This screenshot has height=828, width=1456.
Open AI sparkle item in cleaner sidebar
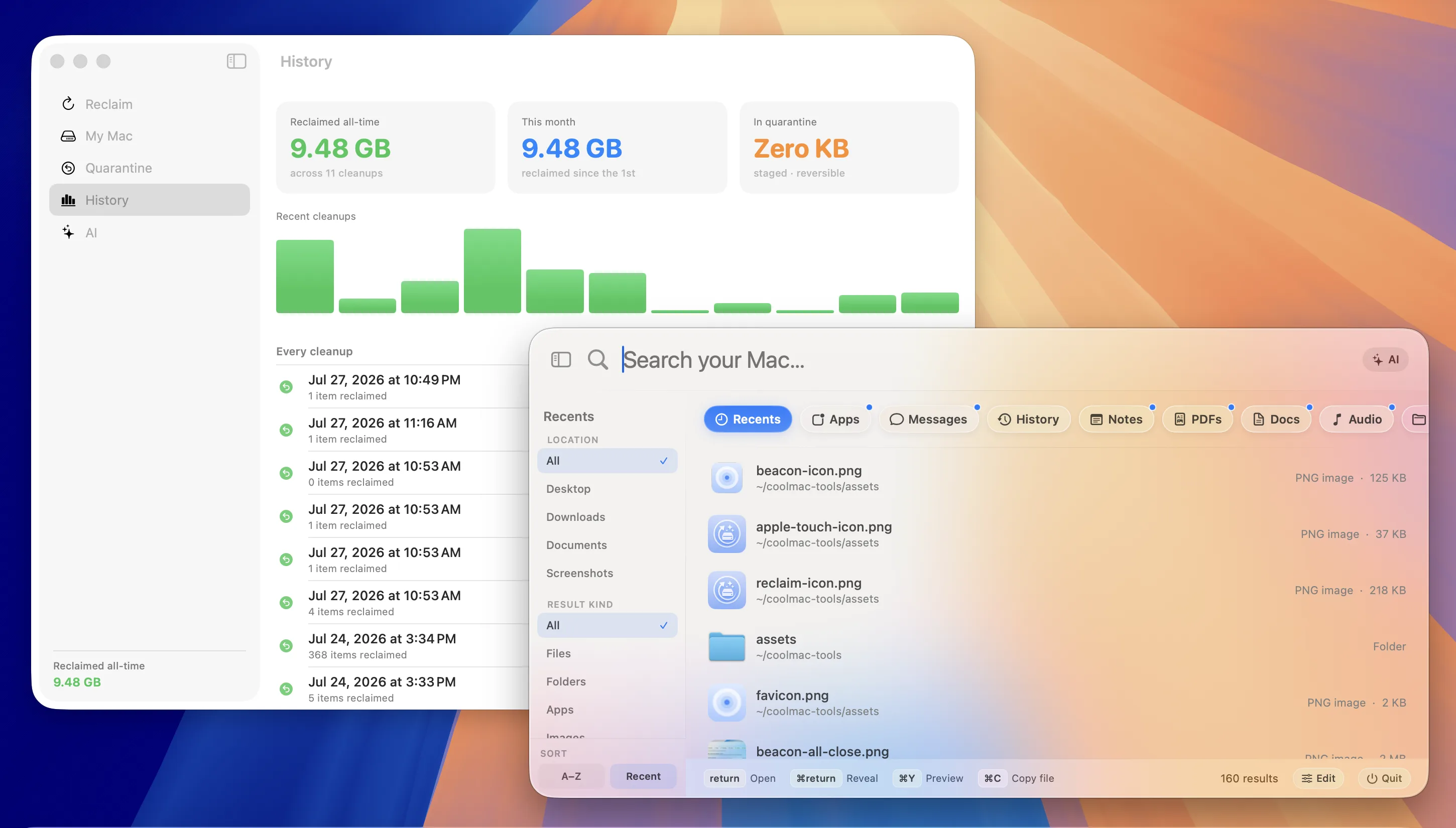click(x=150, y=232)
